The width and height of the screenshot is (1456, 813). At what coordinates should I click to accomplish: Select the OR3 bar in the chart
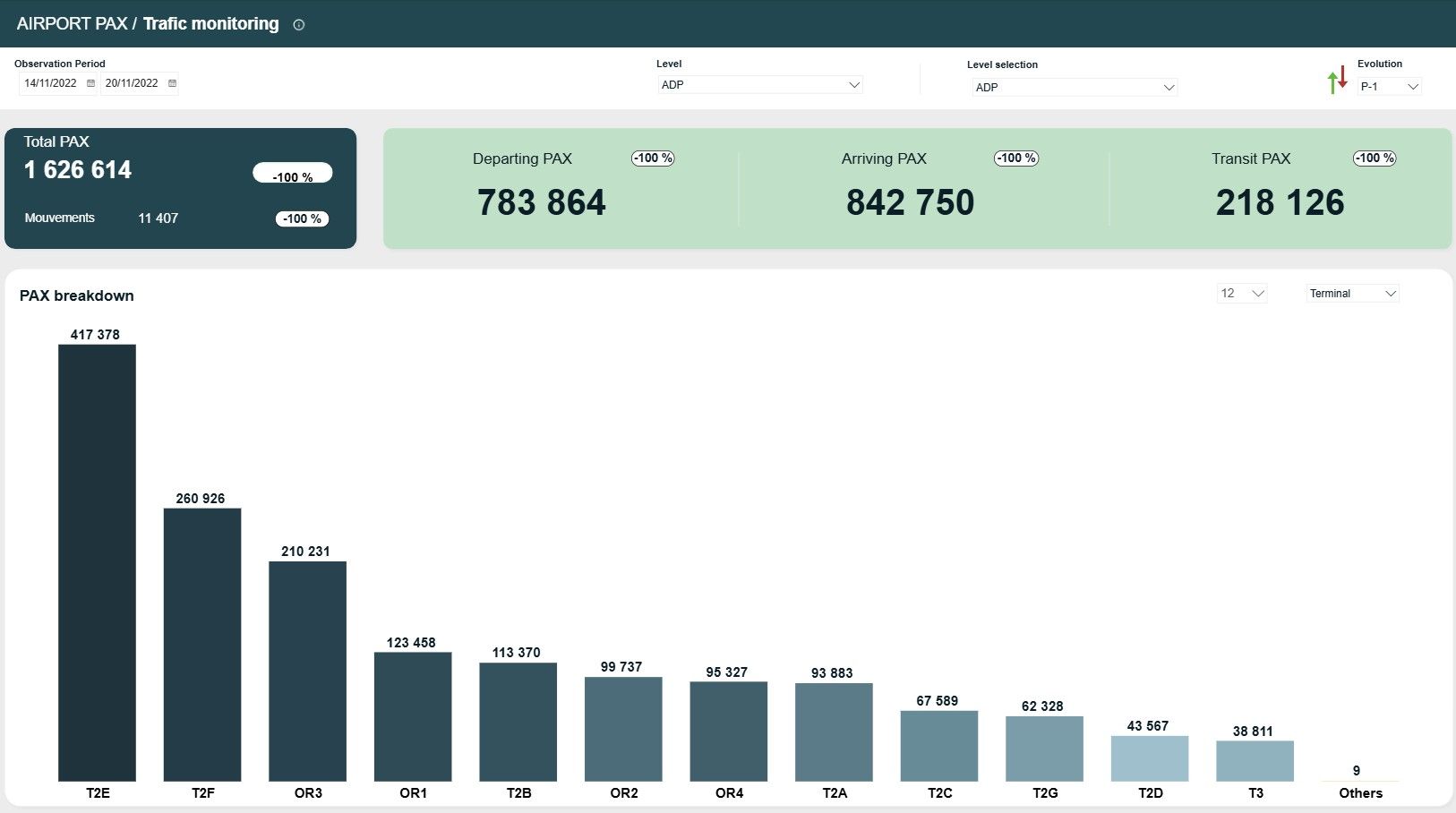(307, 672)
